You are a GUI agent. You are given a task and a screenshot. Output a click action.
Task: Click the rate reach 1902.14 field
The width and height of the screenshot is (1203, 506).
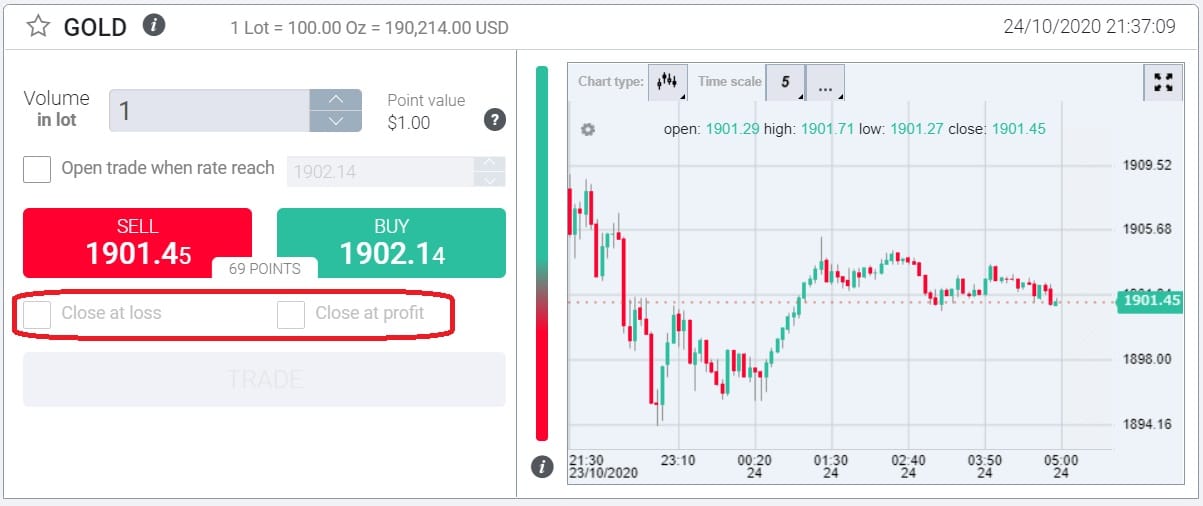pyautogui.click(x=380, y=171)
